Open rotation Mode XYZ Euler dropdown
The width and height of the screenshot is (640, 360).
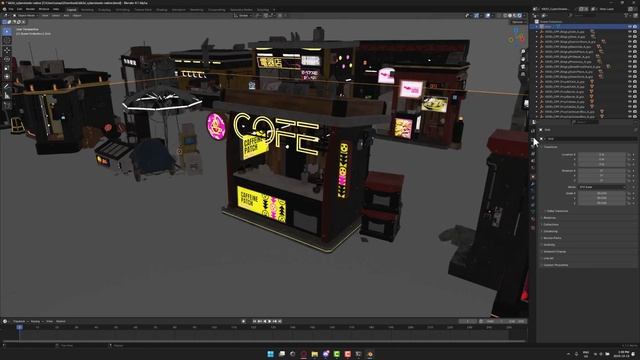coord(602,187)
